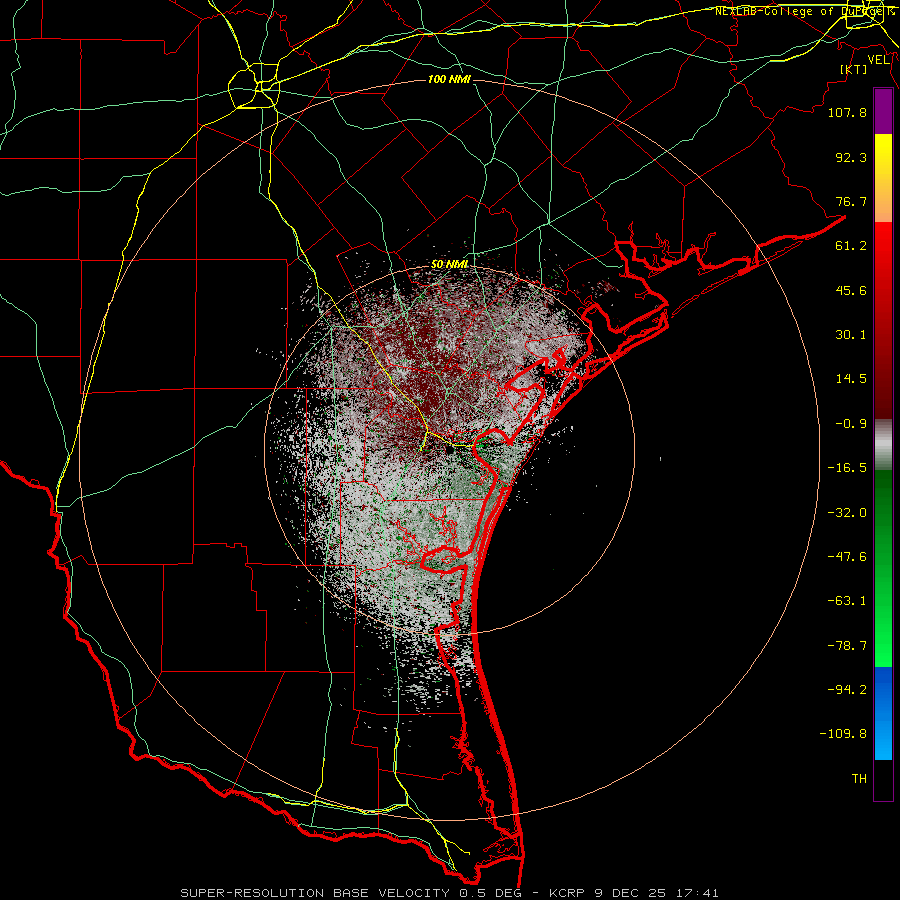Viewport: 900px width, 900px height.
Task: Click the VEL legend title
Action: (879, 59)
